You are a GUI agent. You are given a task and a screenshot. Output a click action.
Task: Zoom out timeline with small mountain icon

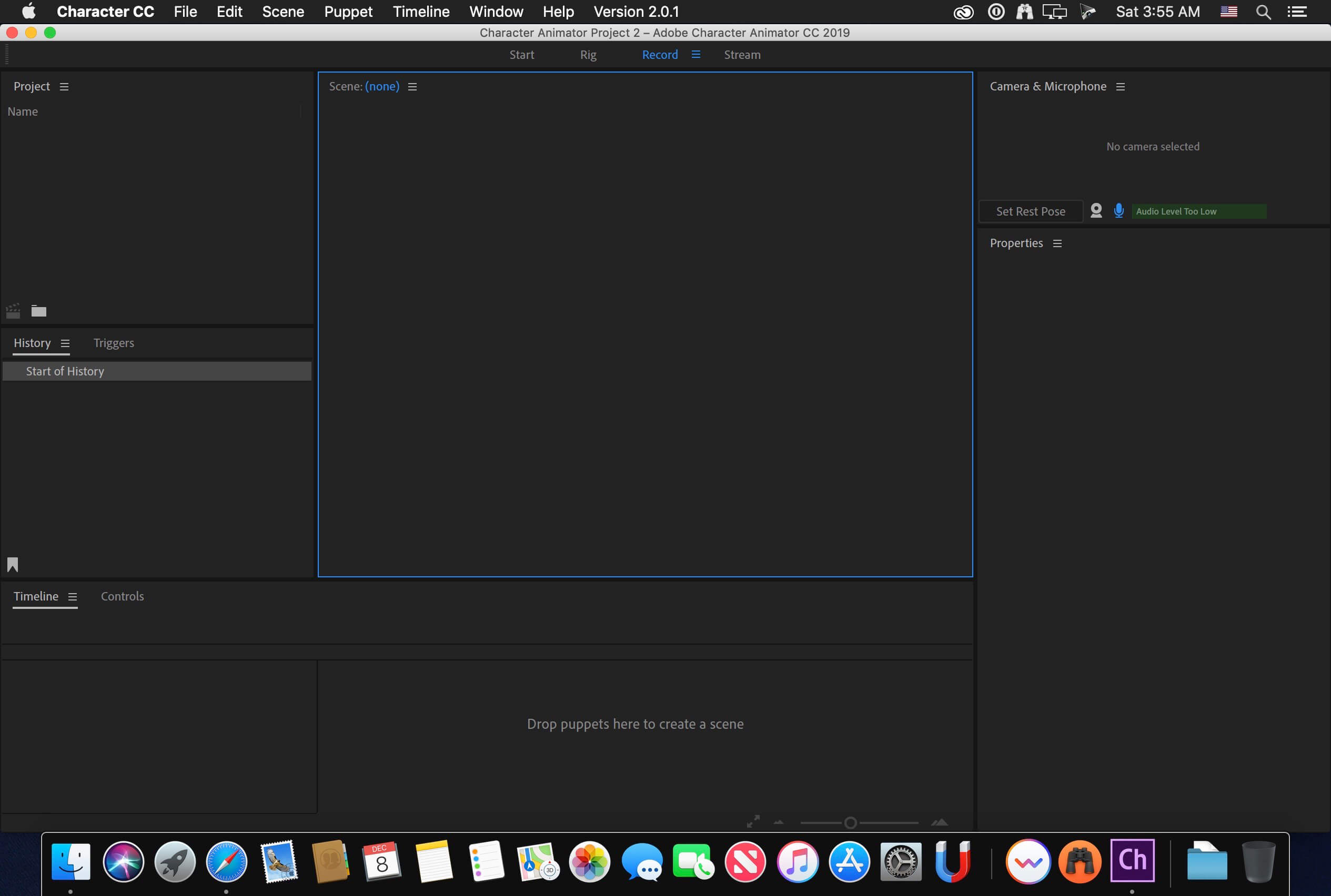(x=779, y=823)
